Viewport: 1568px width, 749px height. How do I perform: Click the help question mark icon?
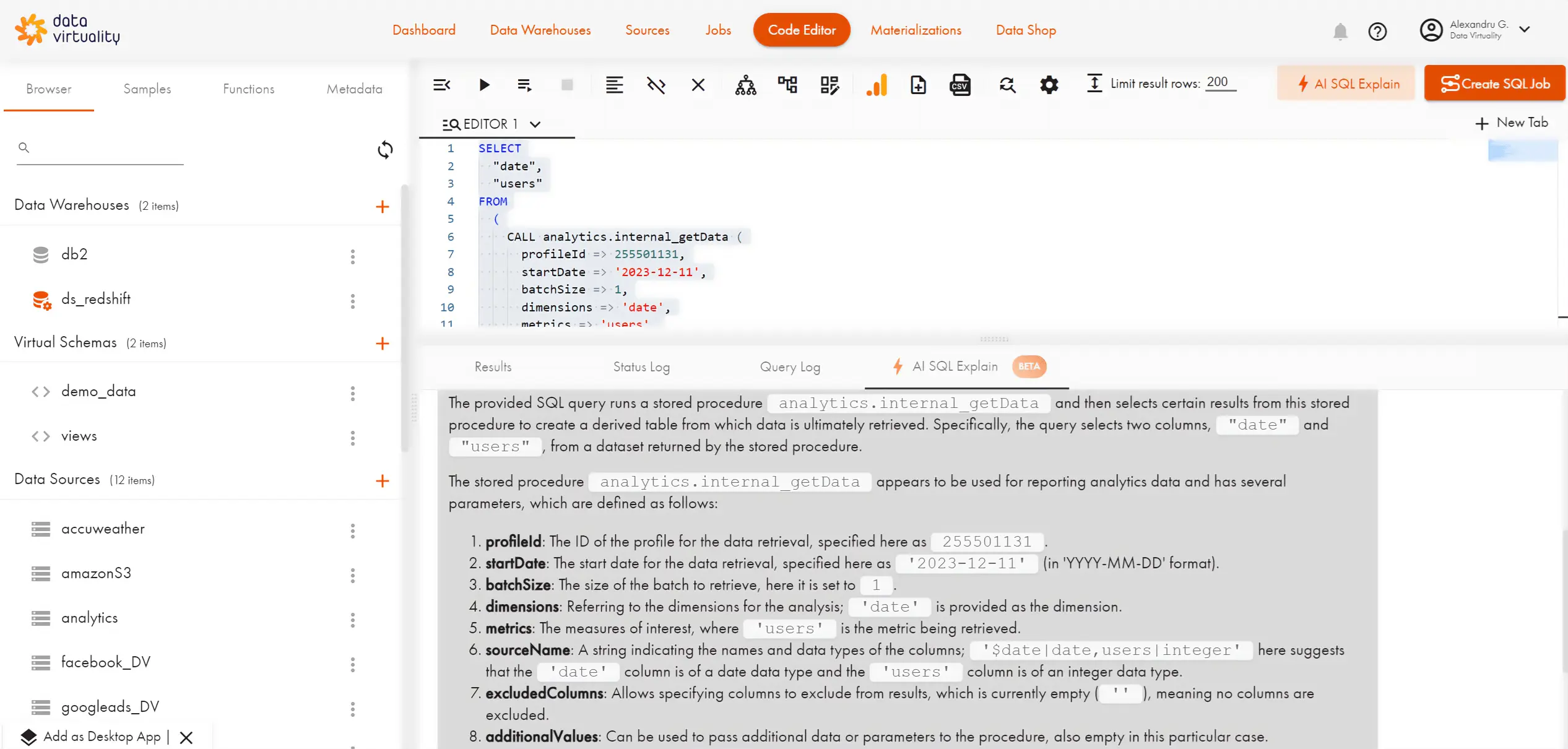pyautogui.click(x=1377, y=31)
